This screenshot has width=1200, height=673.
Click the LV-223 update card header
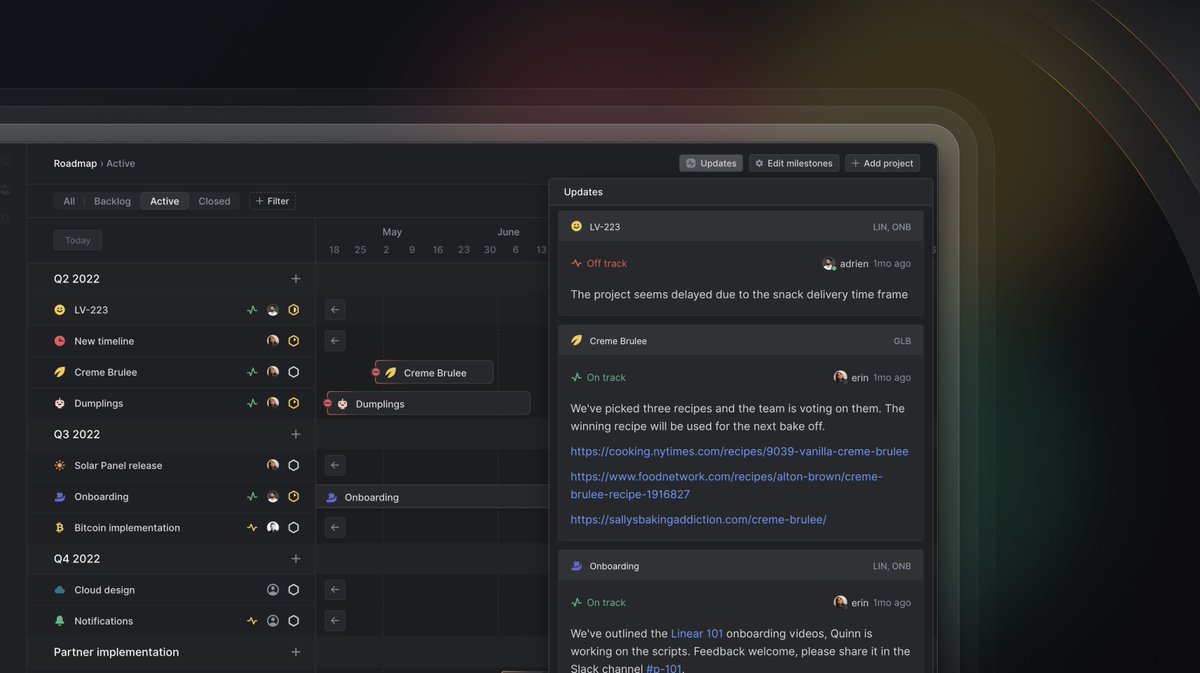coord(741,227)
